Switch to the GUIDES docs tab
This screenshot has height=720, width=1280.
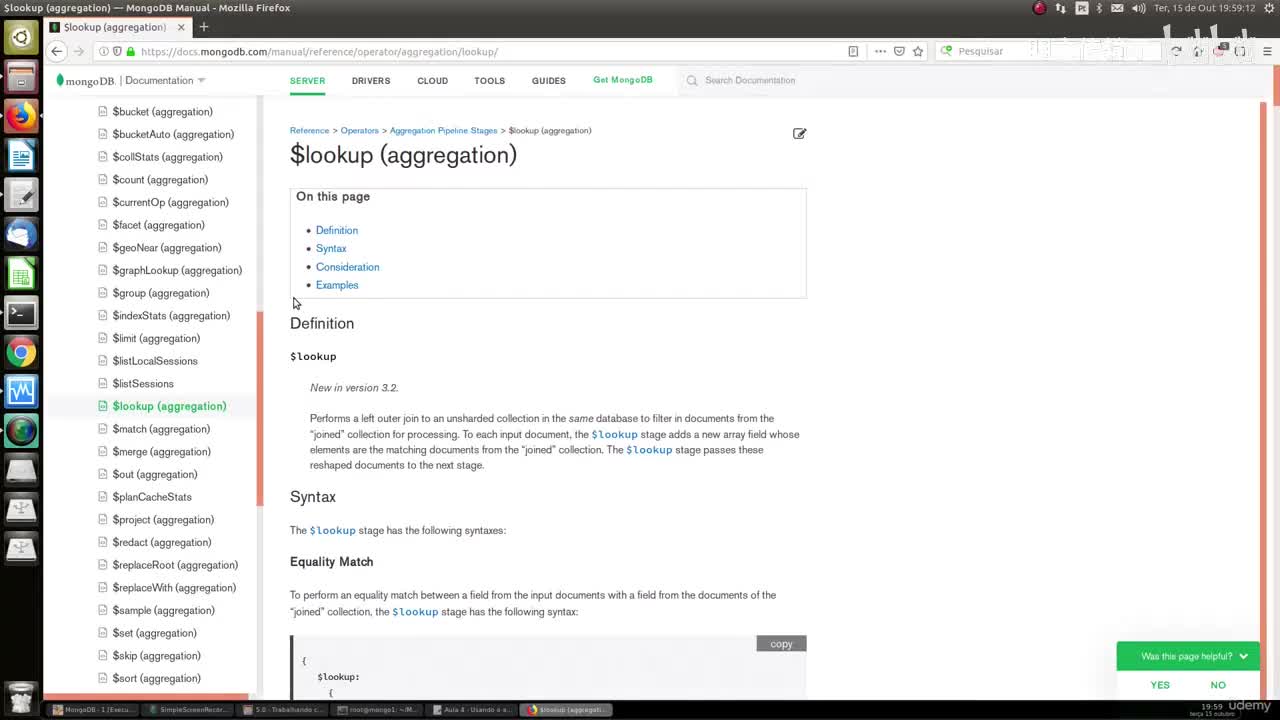(x=548, y=81)
